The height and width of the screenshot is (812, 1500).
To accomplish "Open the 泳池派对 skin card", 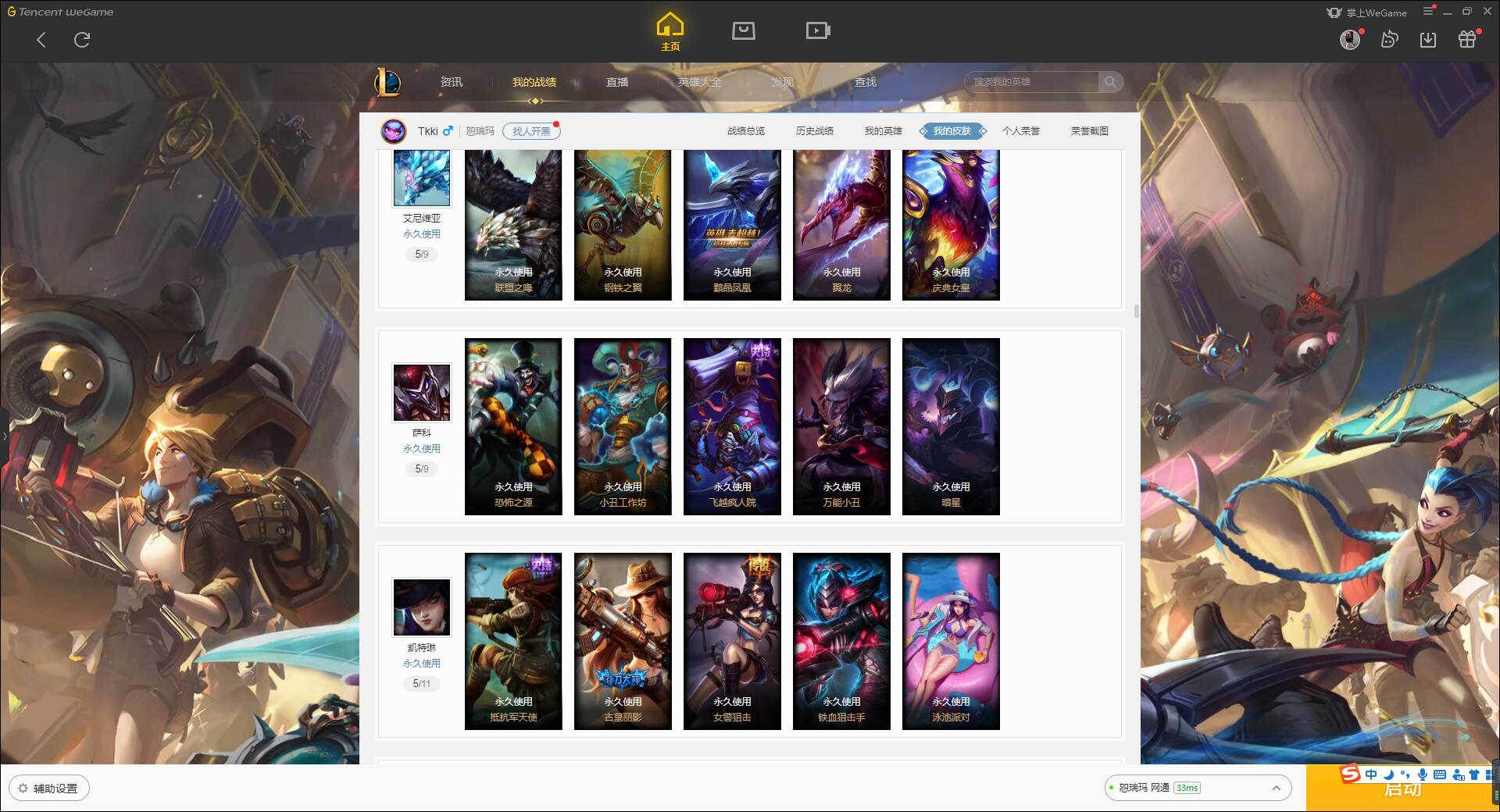I will pyautogui.click(x=951, y=641).
